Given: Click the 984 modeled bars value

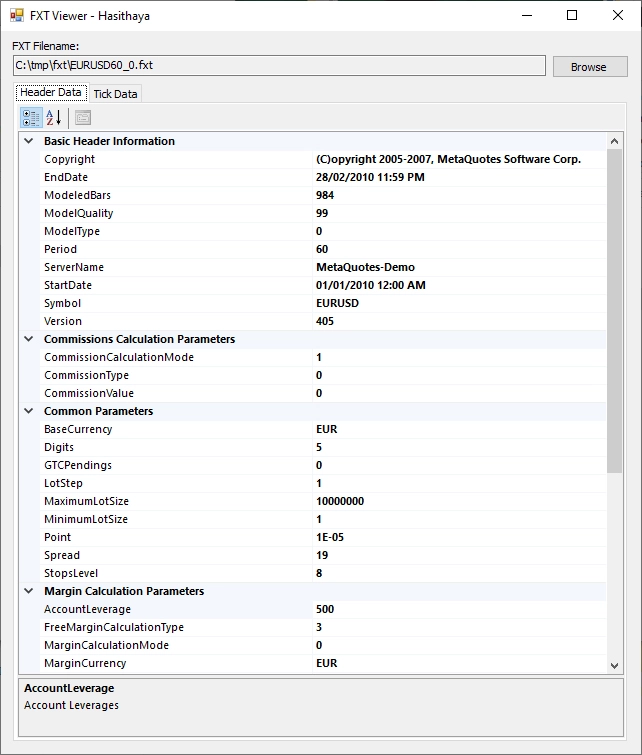Looking at the screenshot, I should pos(325,195).
